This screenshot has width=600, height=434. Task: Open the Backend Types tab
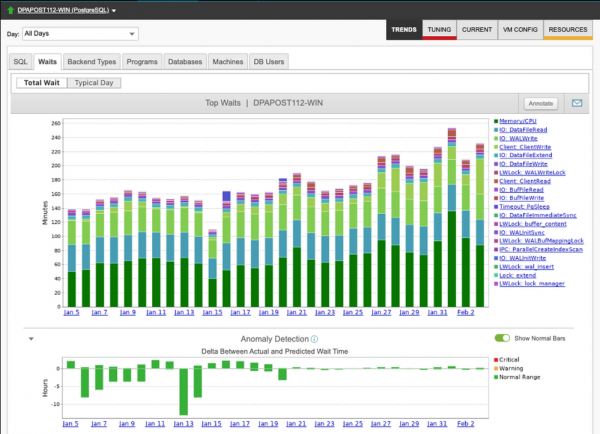point(94,62)
